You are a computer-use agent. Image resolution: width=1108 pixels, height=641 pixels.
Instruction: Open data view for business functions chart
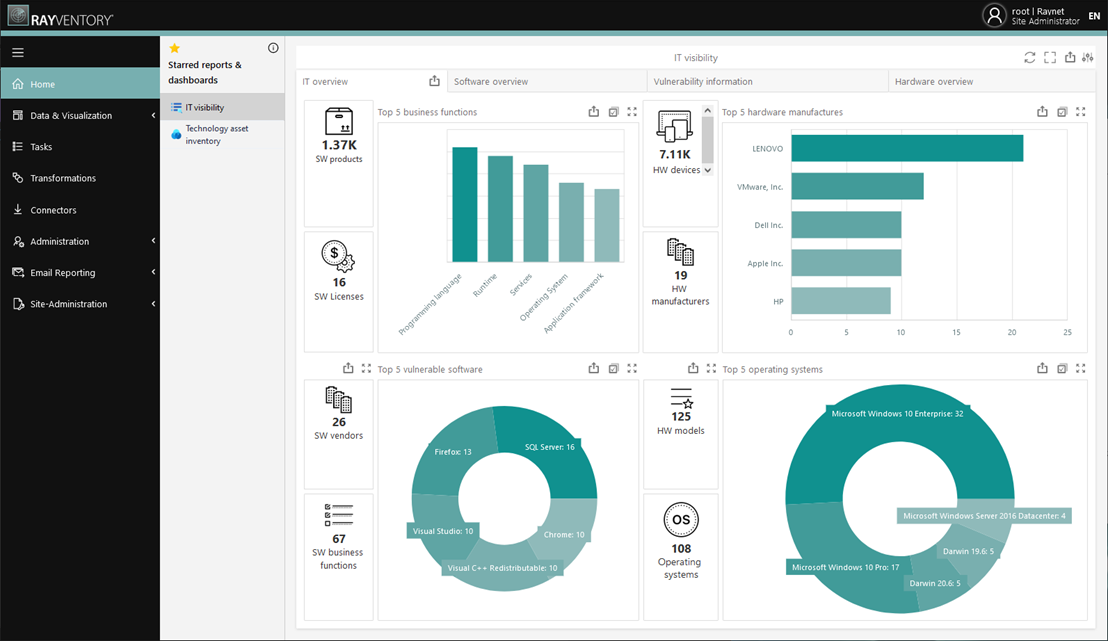613,112
